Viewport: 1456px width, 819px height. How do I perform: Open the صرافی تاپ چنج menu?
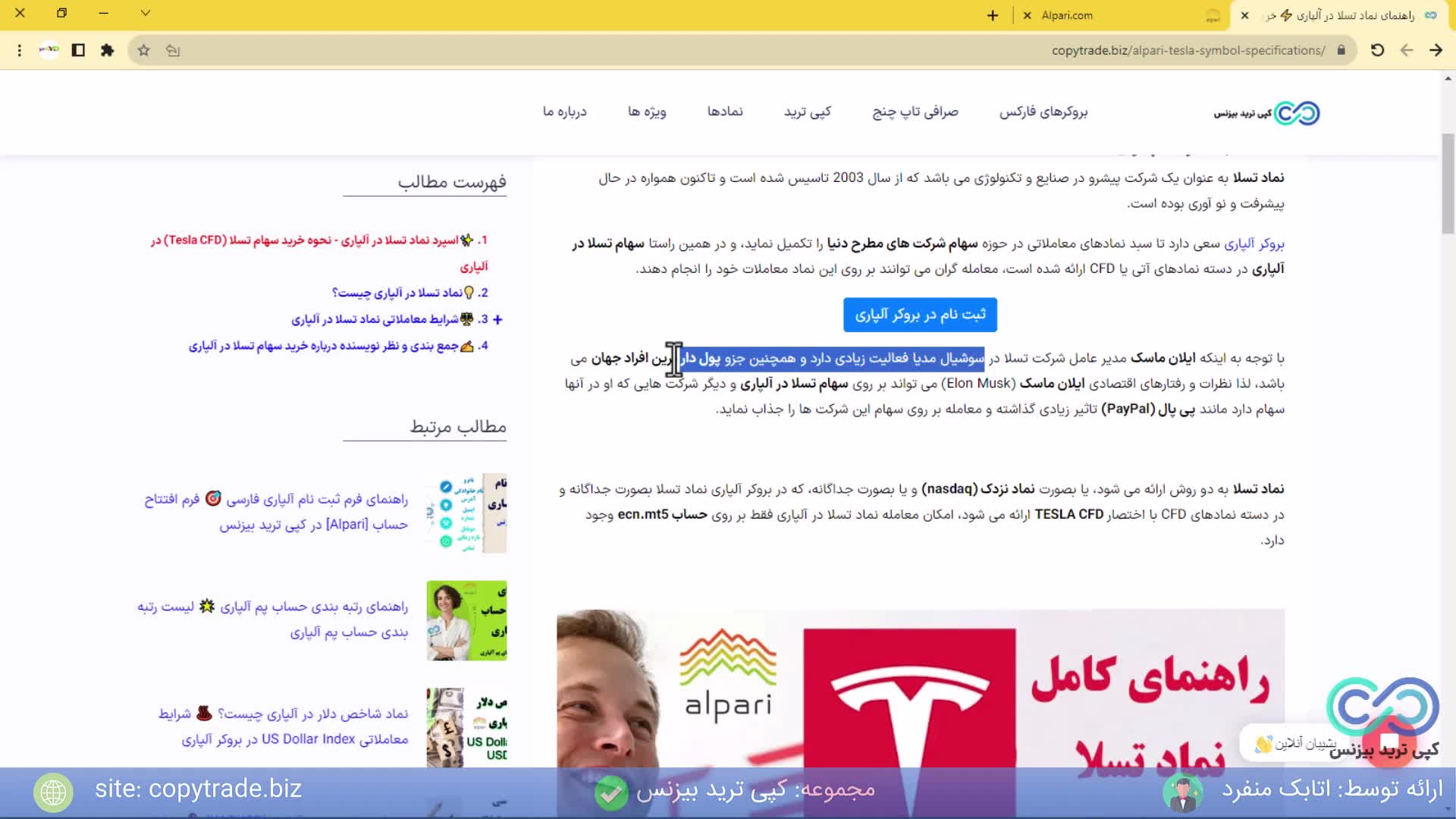pyautogui.click(x=915, y=111)
